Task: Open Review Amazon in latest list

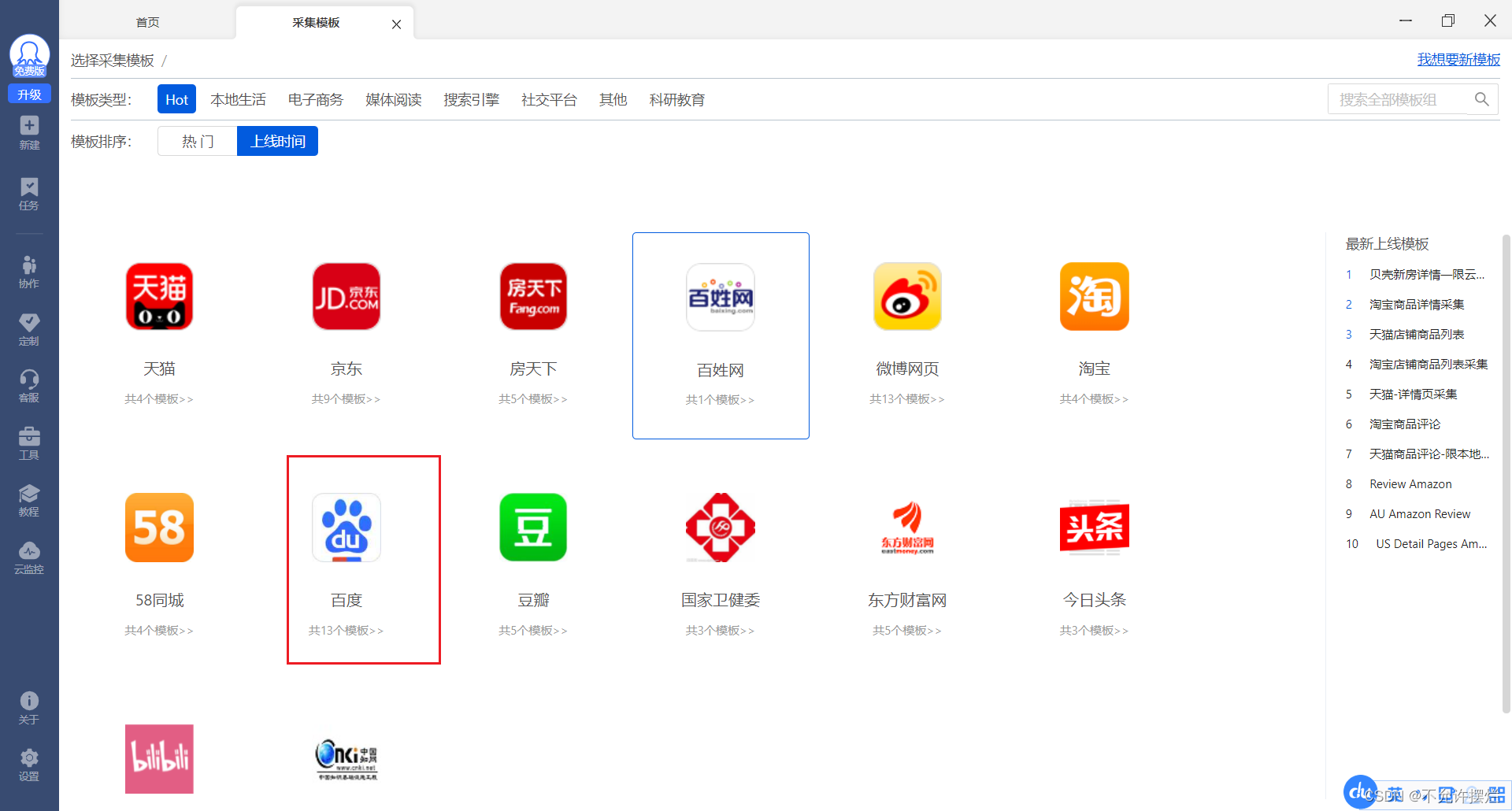Action: [x=1410, y=484]
